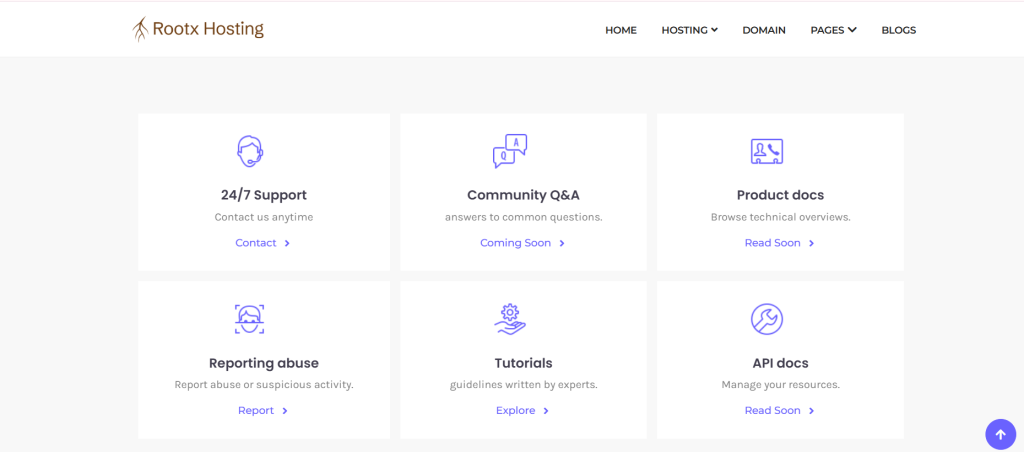This screenshot has height=452, width=1024.
Task: Click the Rootx Hosting root logo
Action: [x=141, y=30]
